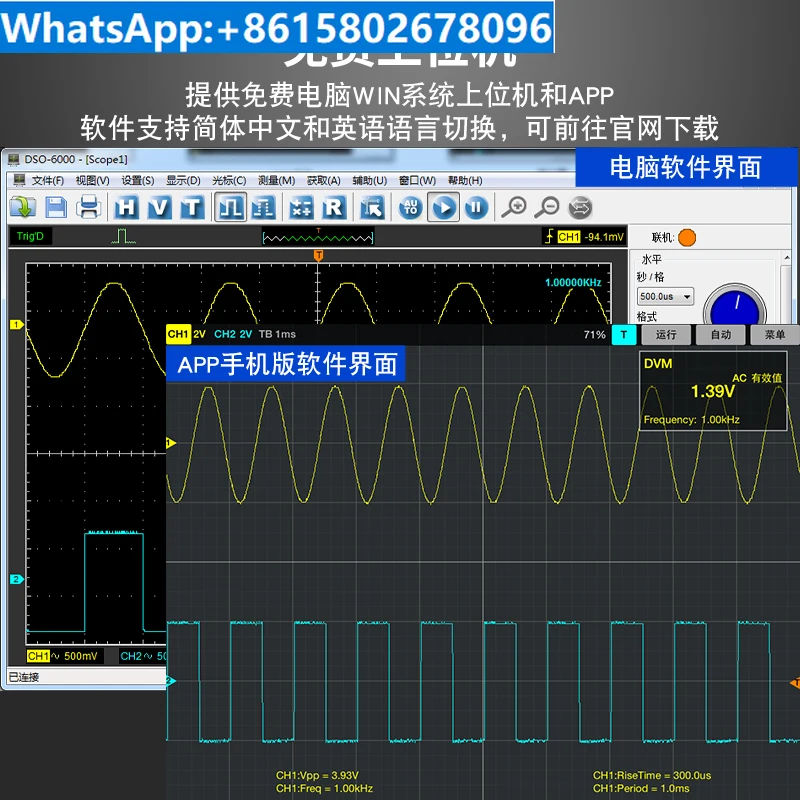Viewport: 800px width, 800px height.
Task: Open the 设置(S) menu
Action: 138,180
